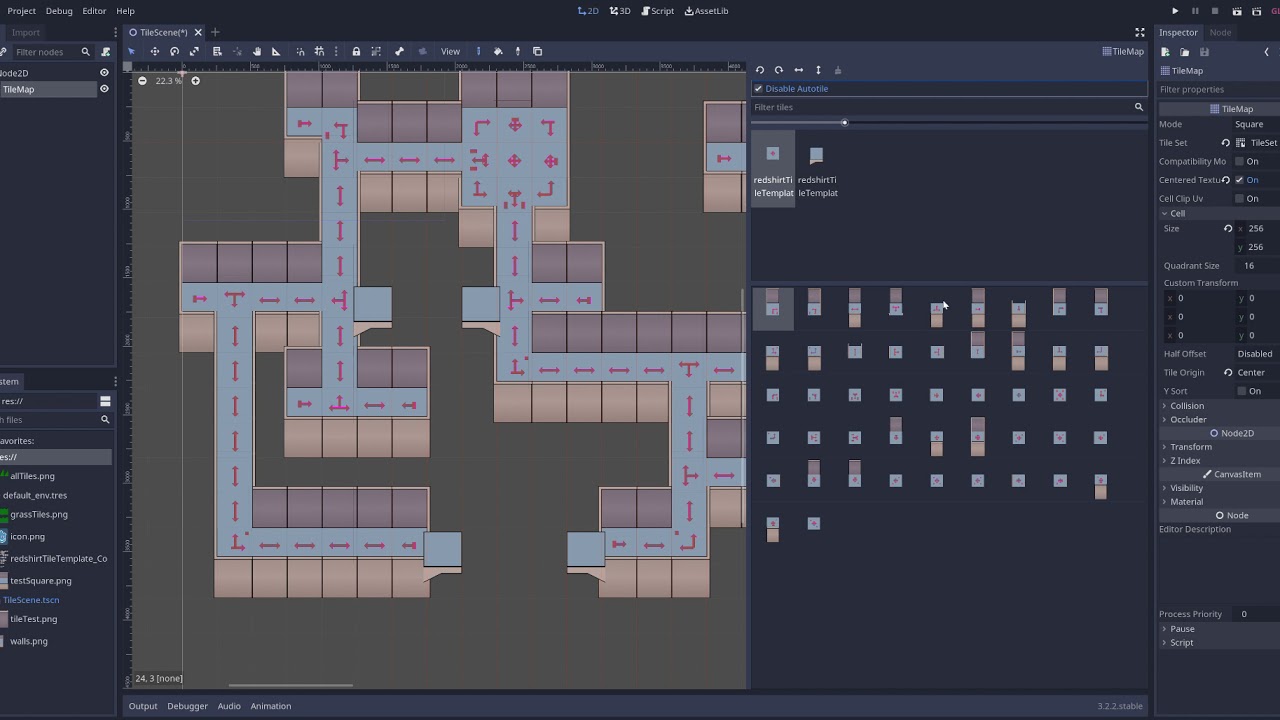The width and height of the screenshot is (1280, 720).
Task: Switch to the Script workspace
Action: click(x=657, y=11)
